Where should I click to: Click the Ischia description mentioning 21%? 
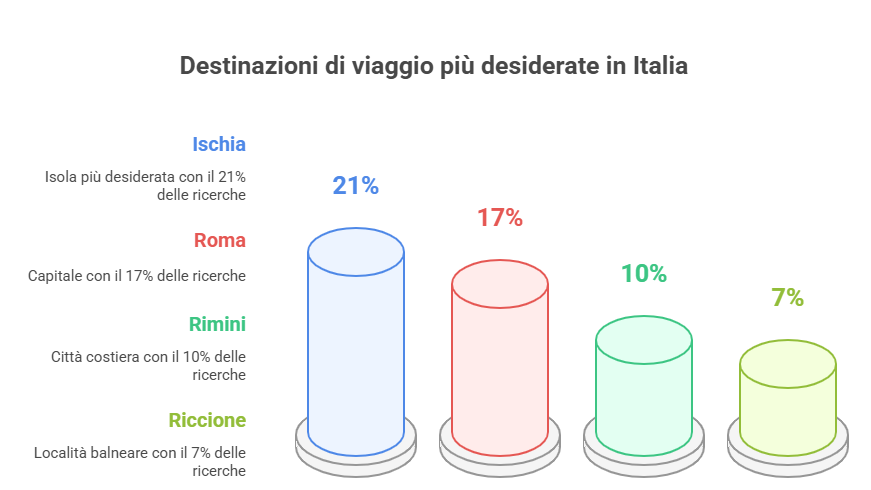tap(145, 185)
